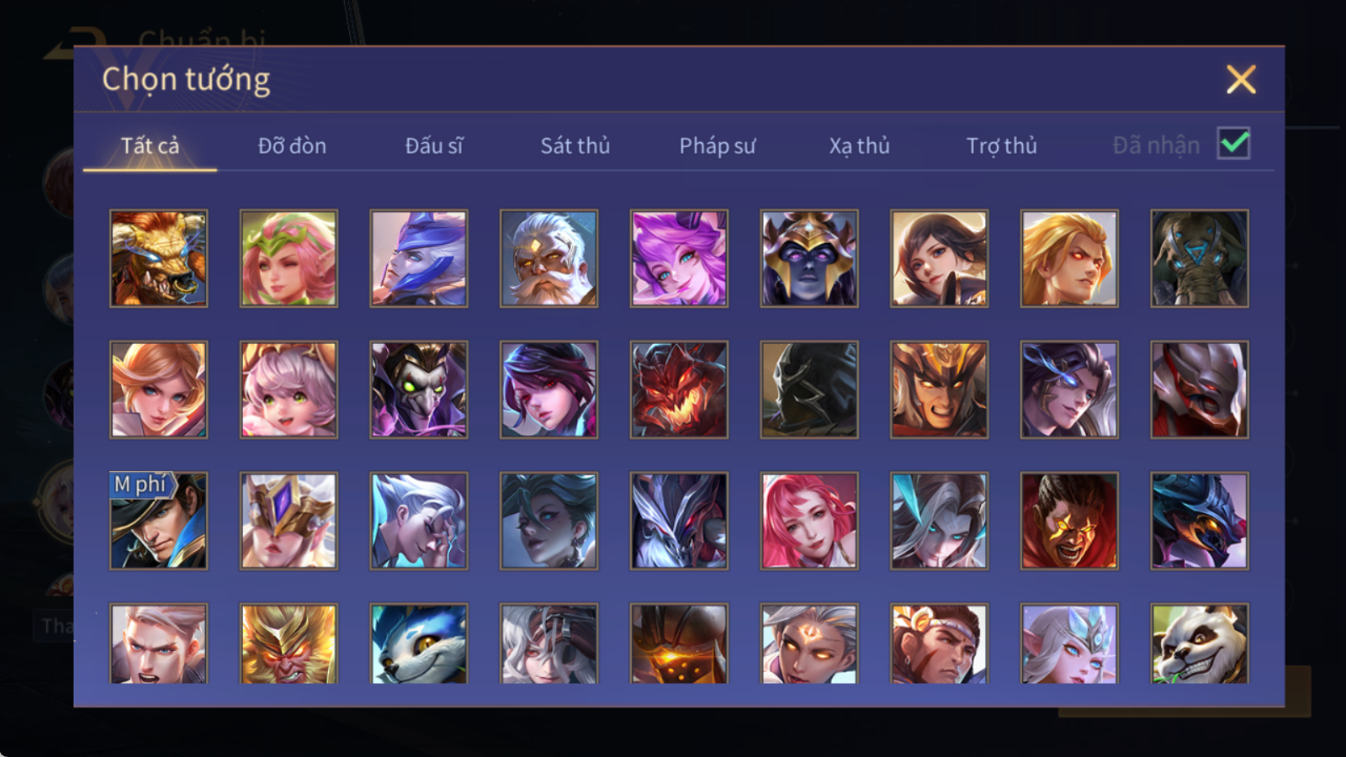Image resolution: width=1346 pixels, height=757 pixels.
Task: Open the "Trợ thủ" tab
Action: point(1001,146)
